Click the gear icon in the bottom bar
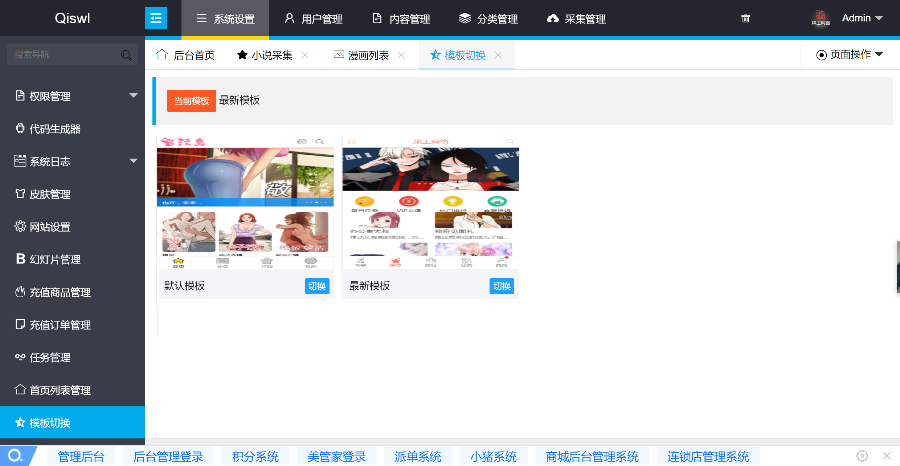 pos(862,456)
